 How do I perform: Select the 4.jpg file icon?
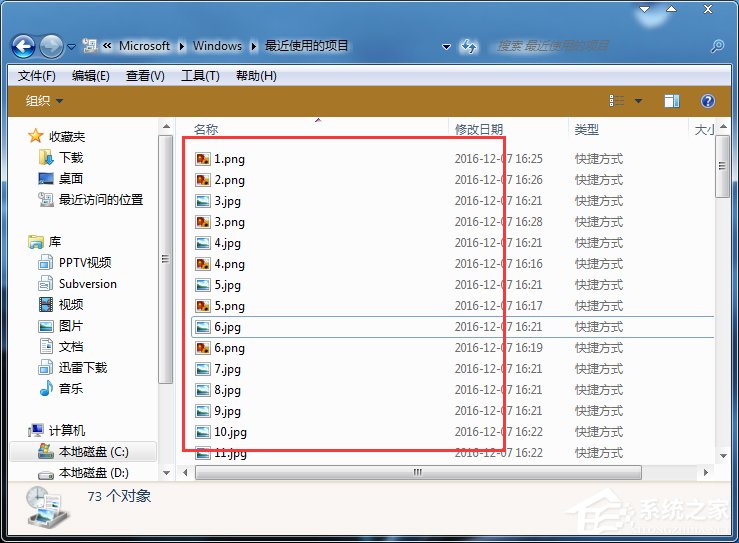point(203,243)
